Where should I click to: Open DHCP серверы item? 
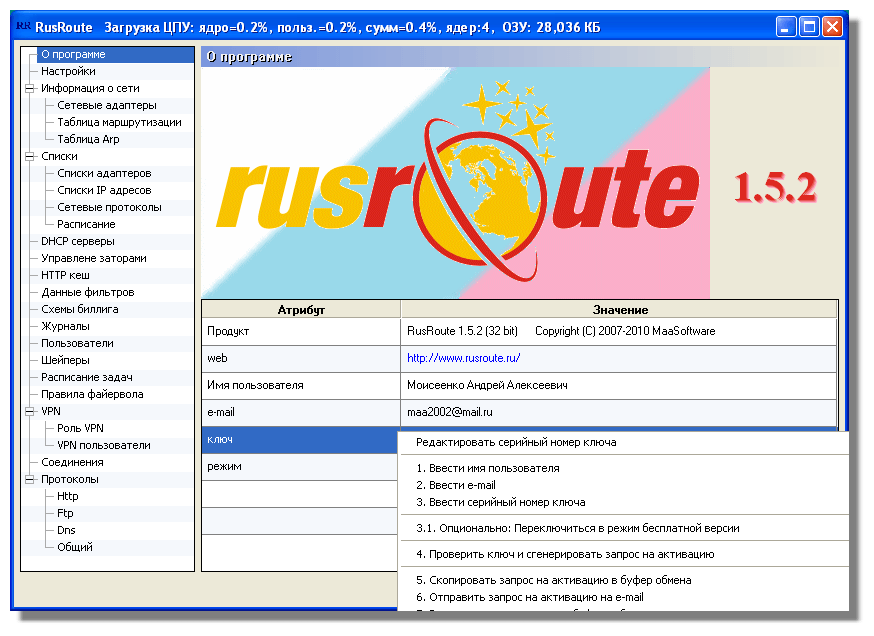(x=77, y=241)
